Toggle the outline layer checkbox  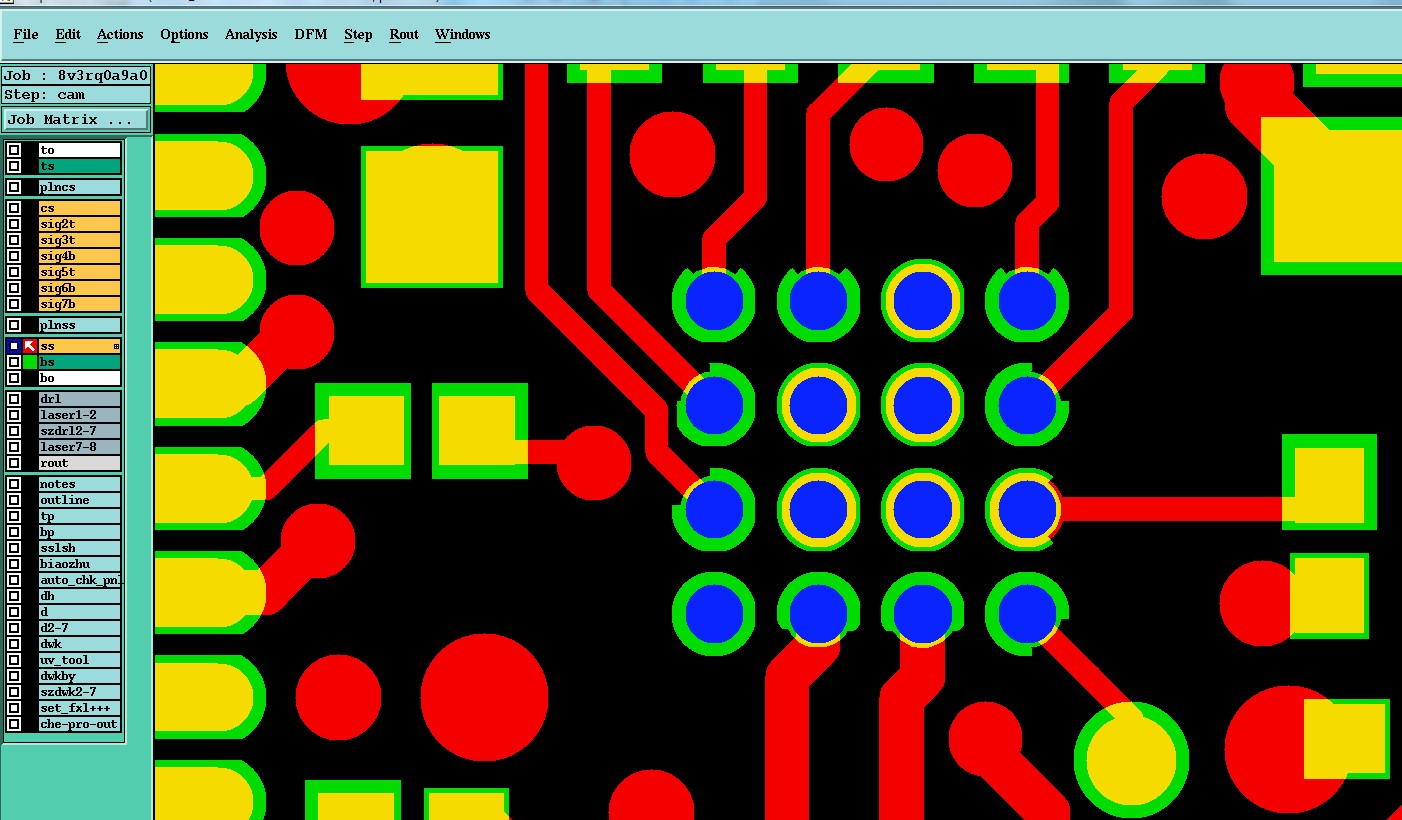[14, 500]
